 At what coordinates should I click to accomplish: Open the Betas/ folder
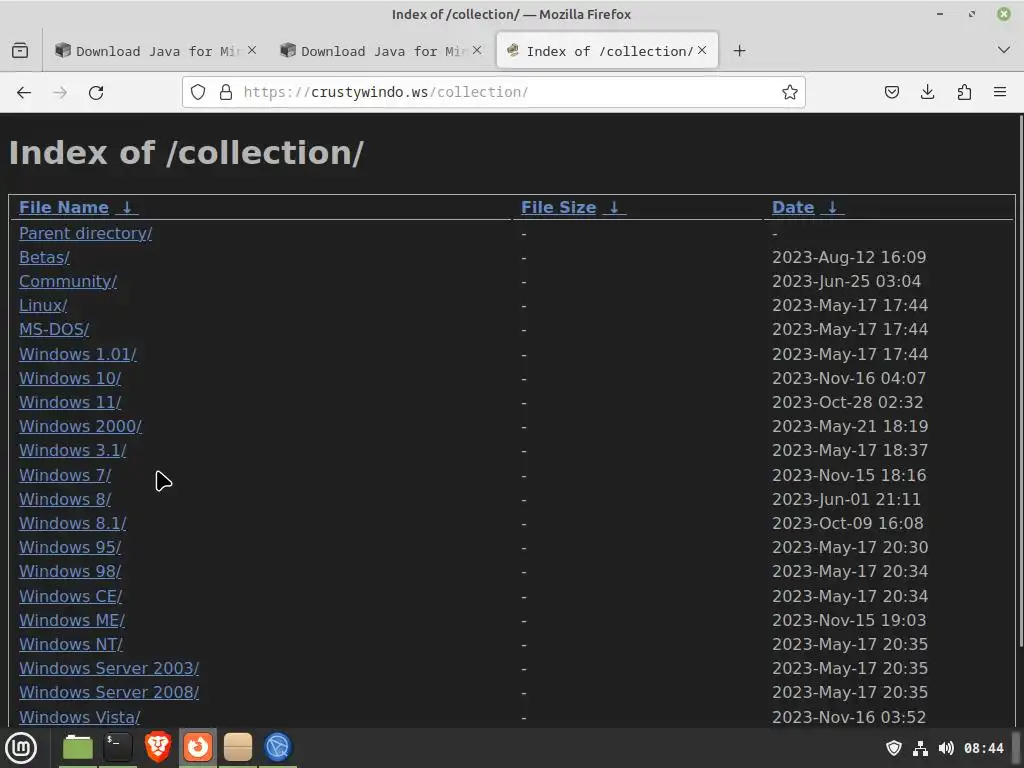tap(44, 257)
